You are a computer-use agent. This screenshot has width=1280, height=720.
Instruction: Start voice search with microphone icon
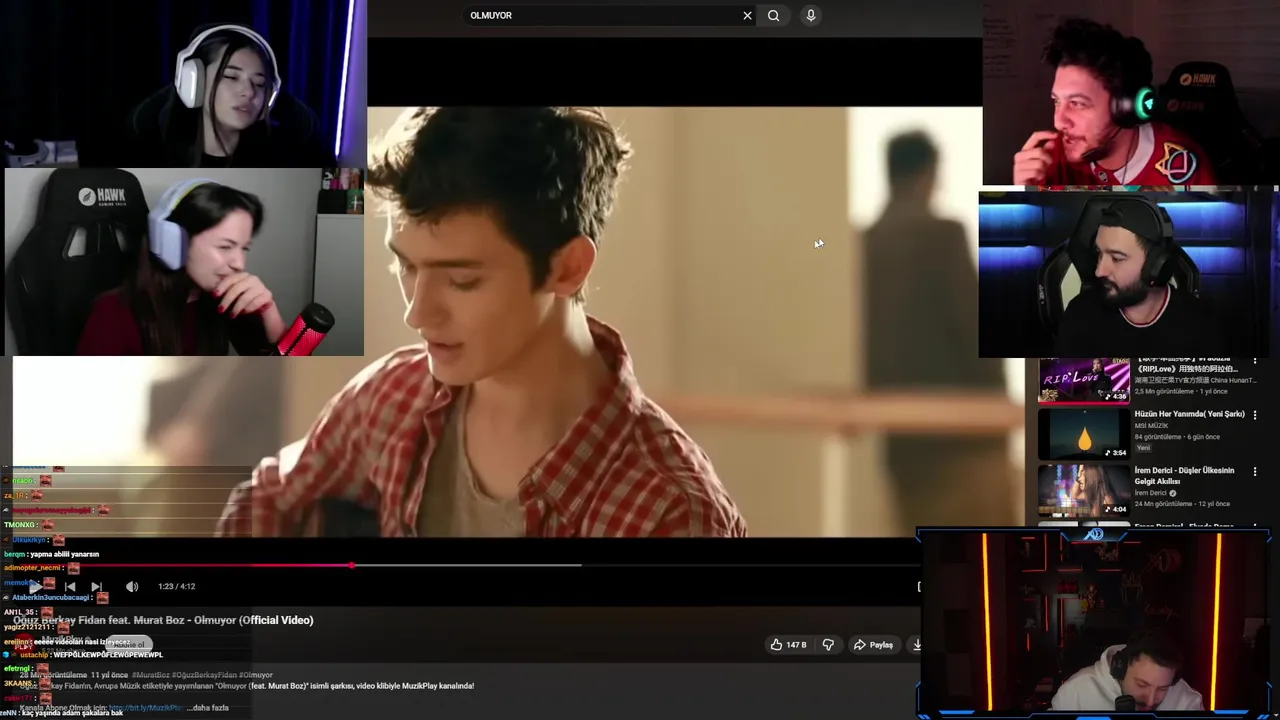810,16
